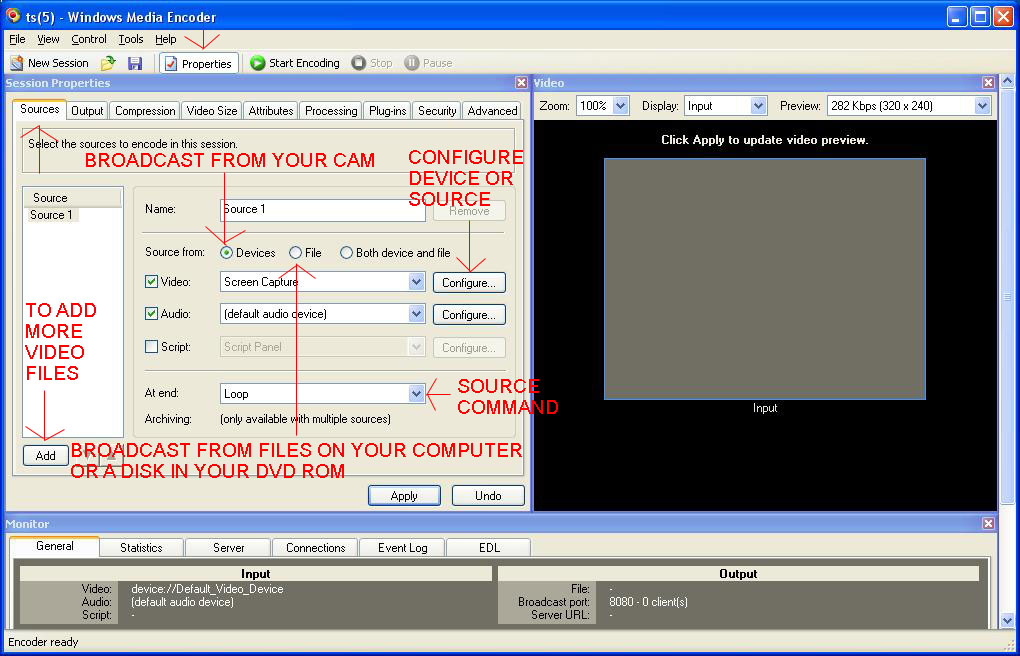Open an existing session with folder icon
The height and width of the screenshot is (656, 1020).
tap(108, 63)
